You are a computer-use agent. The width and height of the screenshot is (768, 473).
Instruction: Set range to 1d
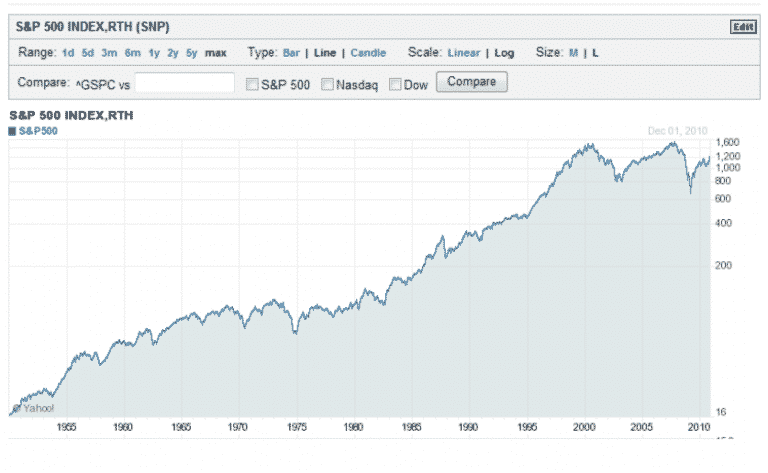(68, 53)
